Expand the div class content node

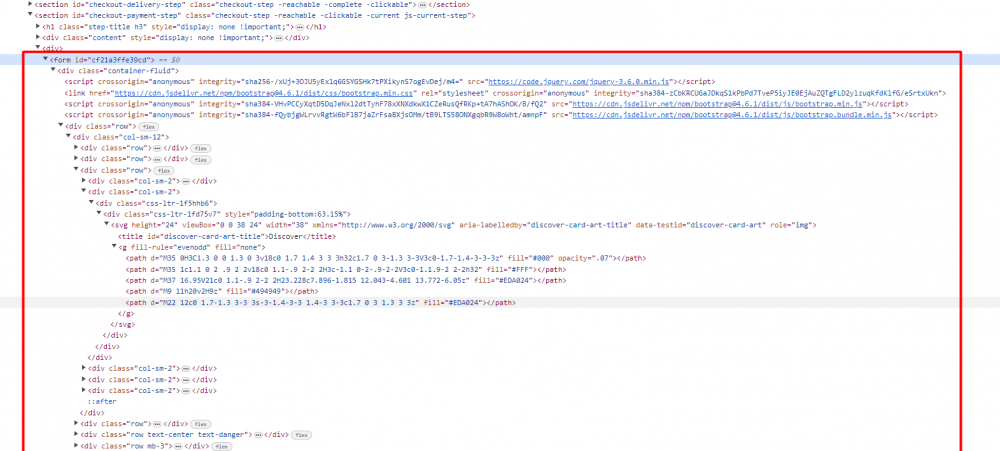coord(38,38)
